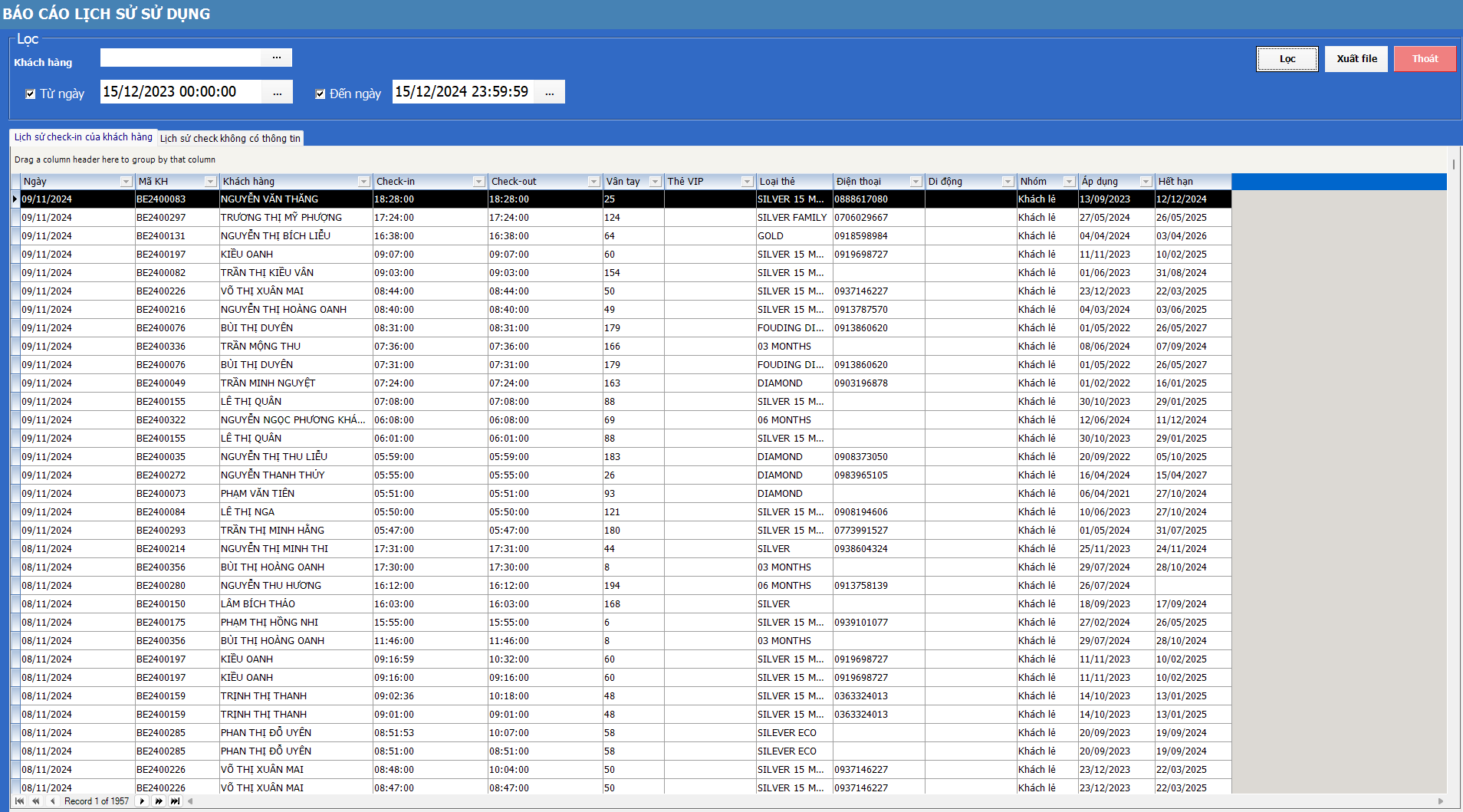Image resolution: width=1463 pixels, height=812 pixels.
Task: Select customer TRẦN MỘNG THU cell
Action: (x=296, y=347)
